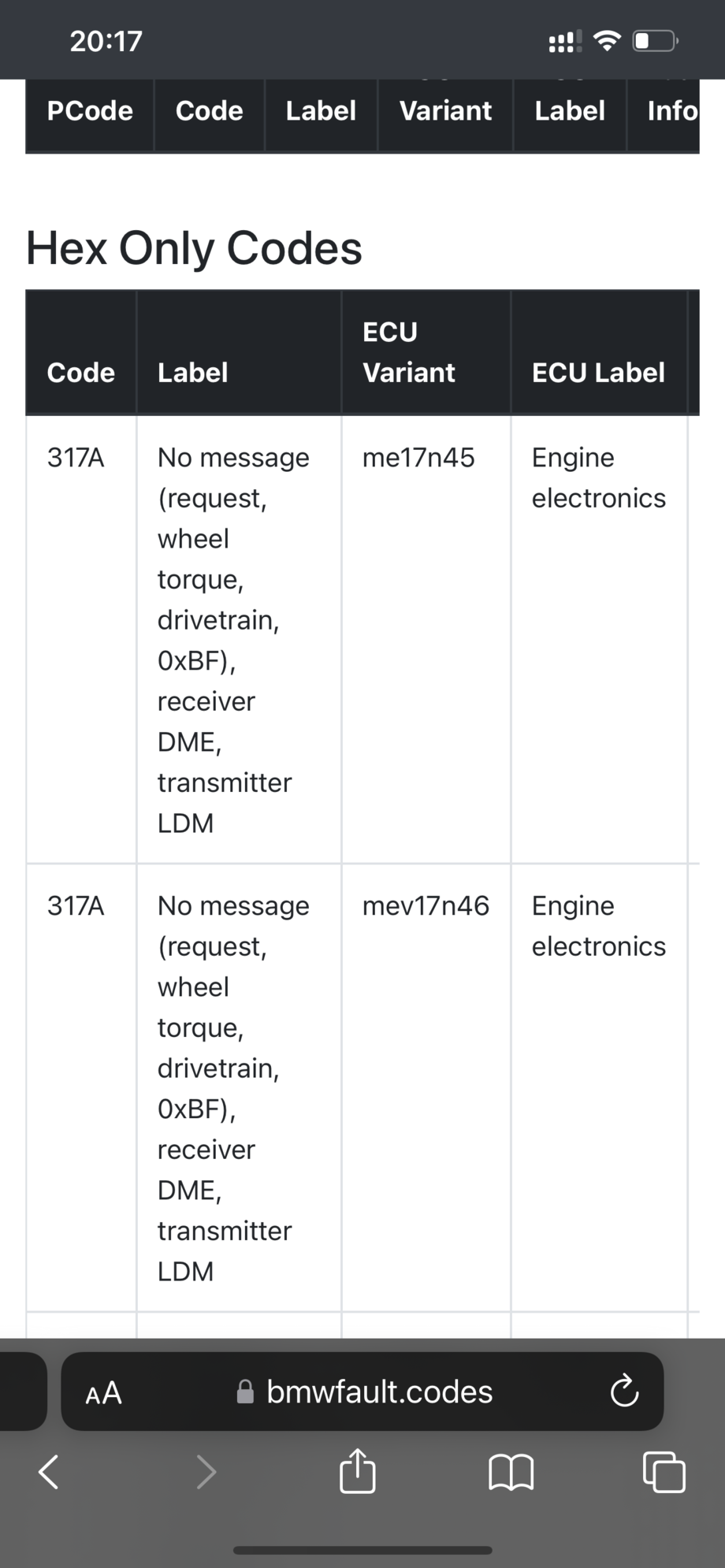Show all open tabs
725x1568 pixels.
(x=664, y=1471)
